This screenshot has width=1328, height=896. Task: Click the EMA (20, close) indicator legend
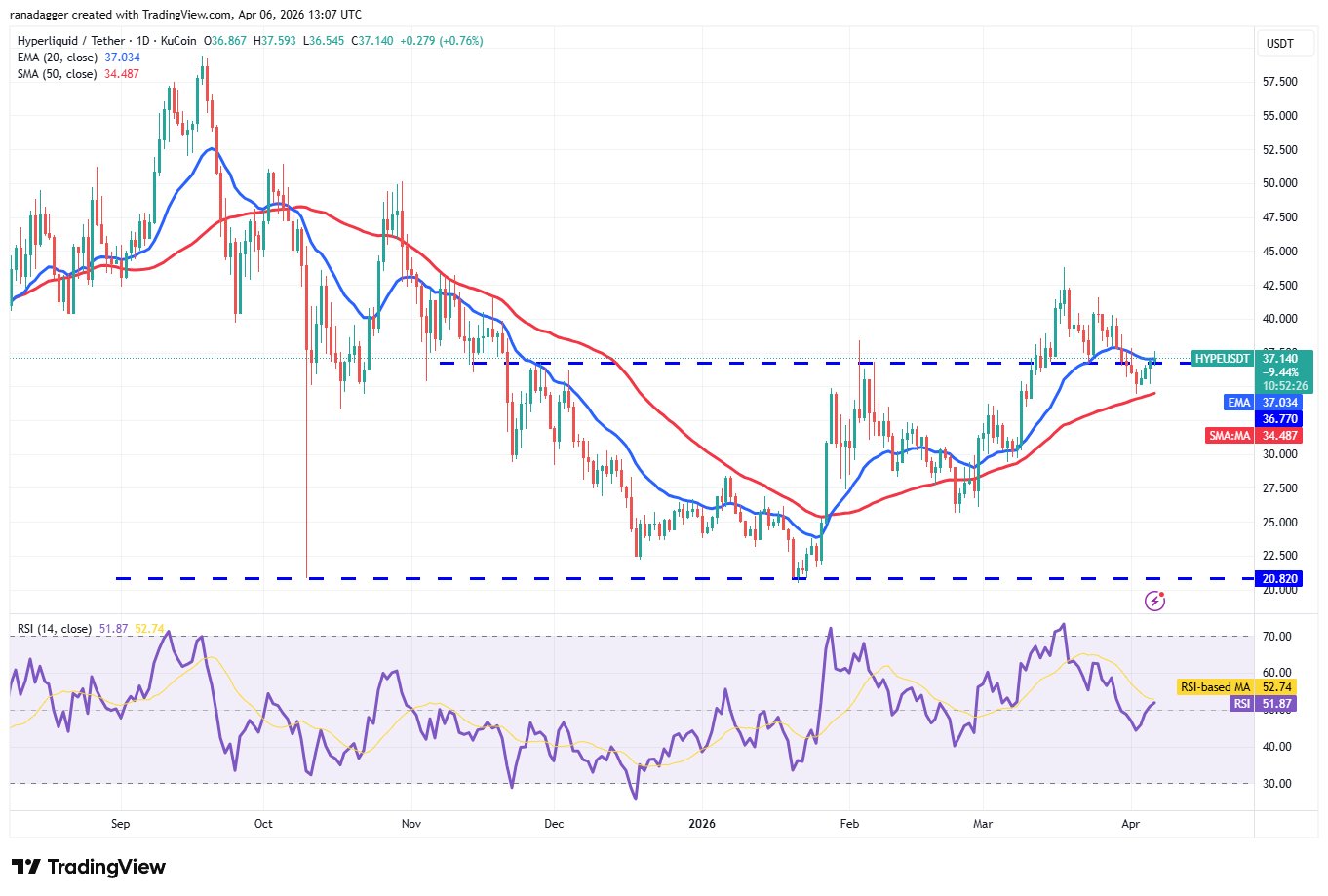(57, 58)
